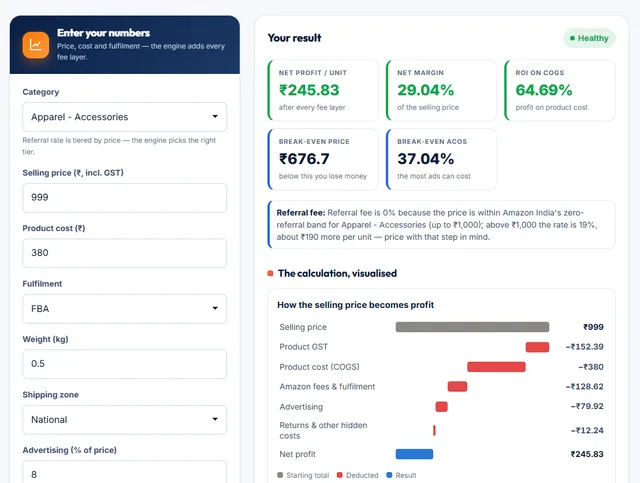Click the 'Fulfilment' label

point(42,284)
